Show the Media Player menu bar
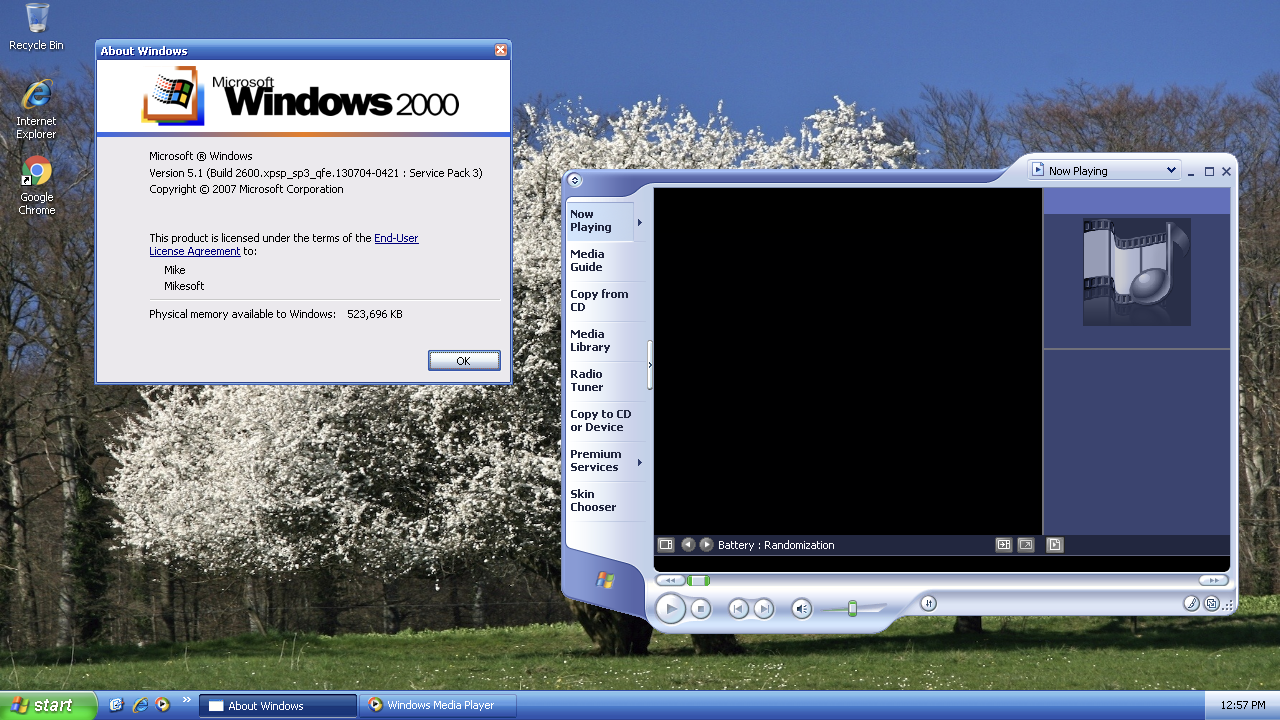The width and height of the screenshot is (1280, 720). point(574,181)
